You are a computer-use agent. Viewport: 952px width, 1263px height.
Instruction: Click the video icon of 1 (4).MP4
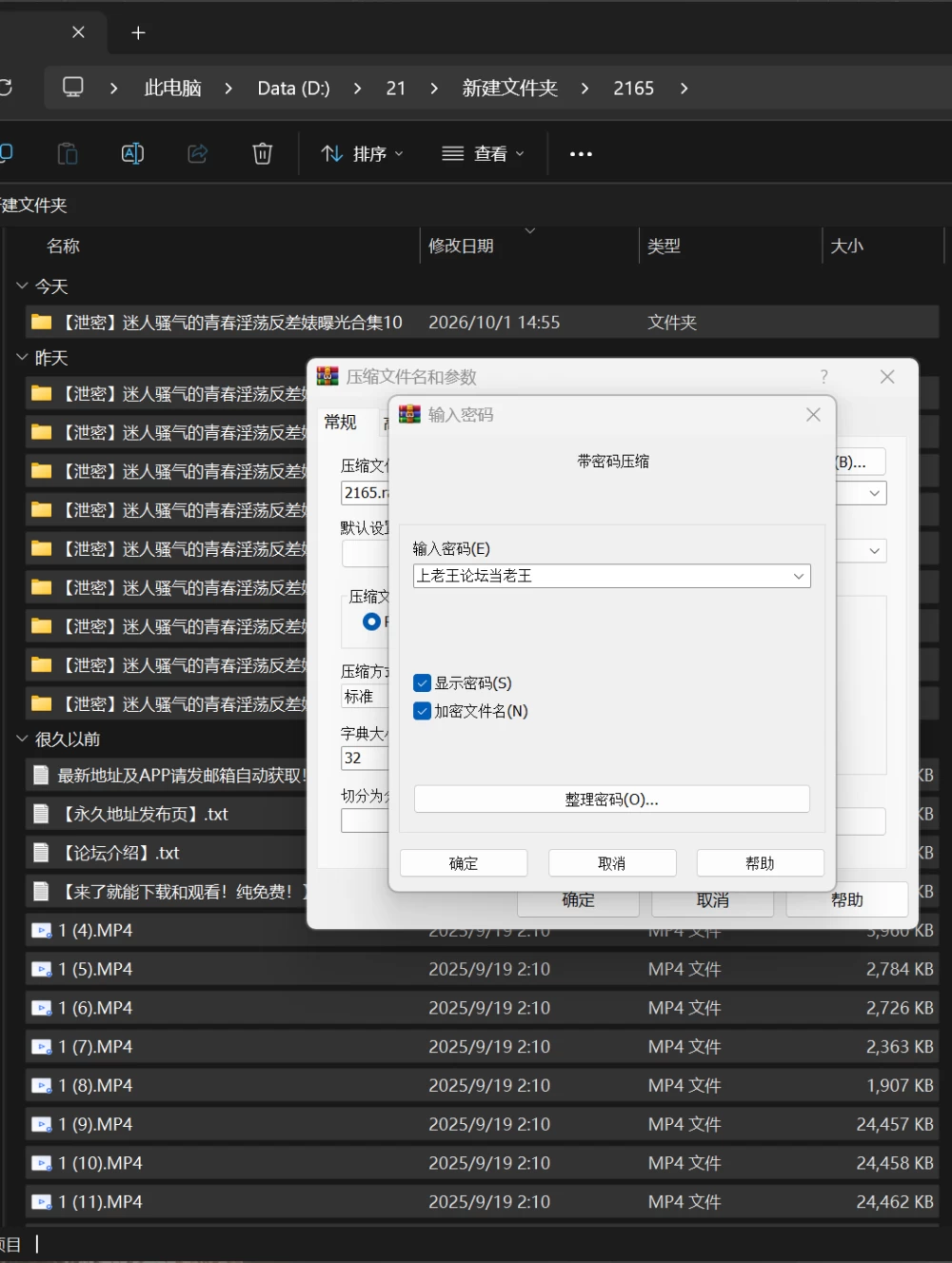[42, 931]
